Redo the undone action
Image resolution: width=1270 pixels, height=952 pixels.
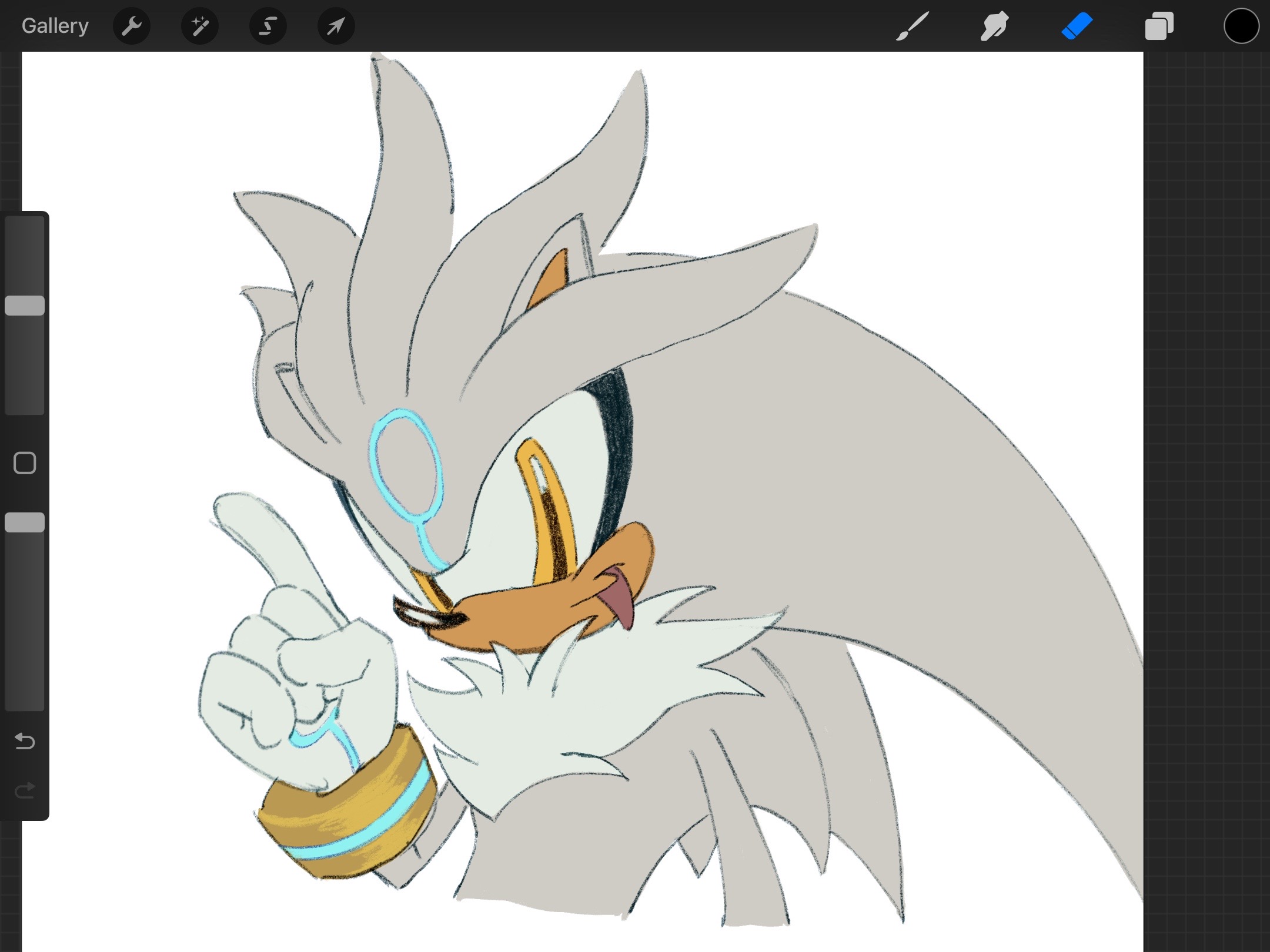coord(25,791)
